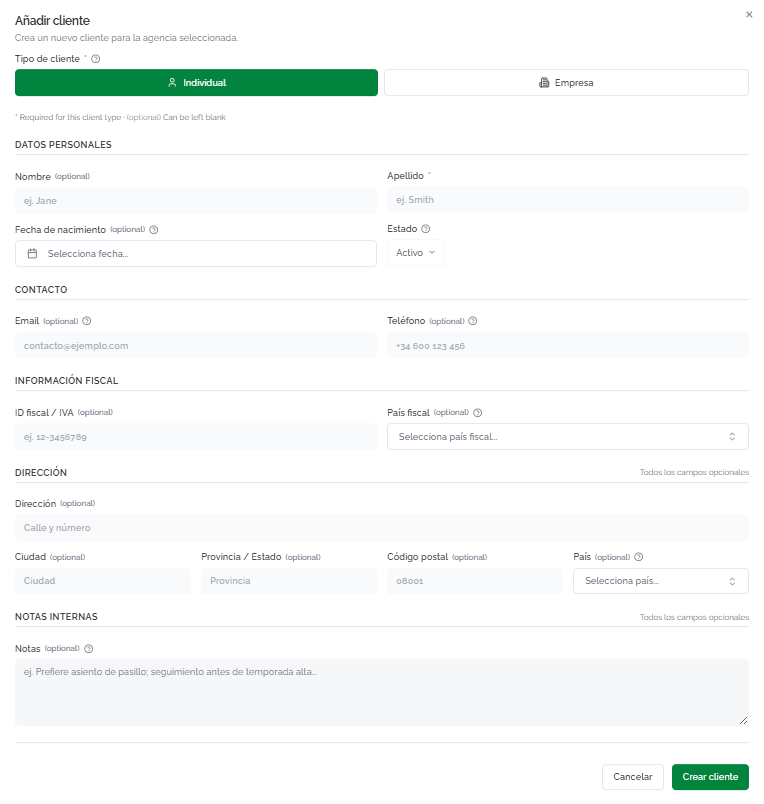Click the CONTACTO section heading
The width and height of the screenshot is (764, 804).
point(41,290)
